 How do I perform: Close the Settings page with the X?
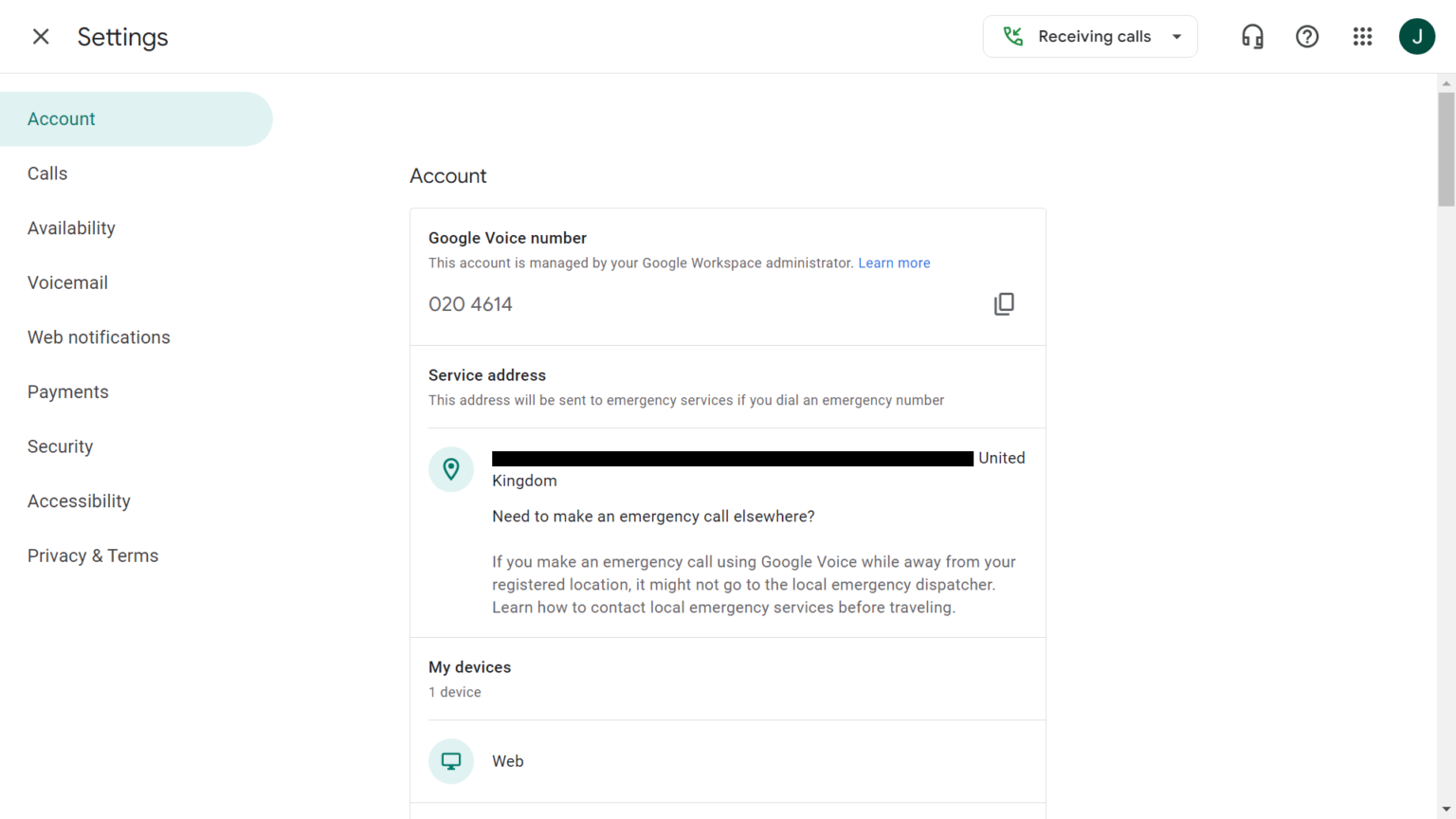(x=41, y=36)
